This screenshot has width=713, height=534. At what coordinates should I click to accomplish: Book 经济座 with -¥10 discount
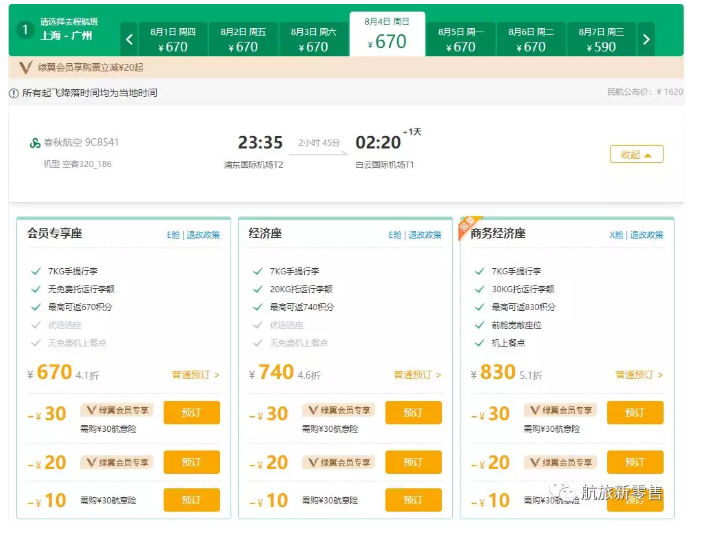coord(413,500)
